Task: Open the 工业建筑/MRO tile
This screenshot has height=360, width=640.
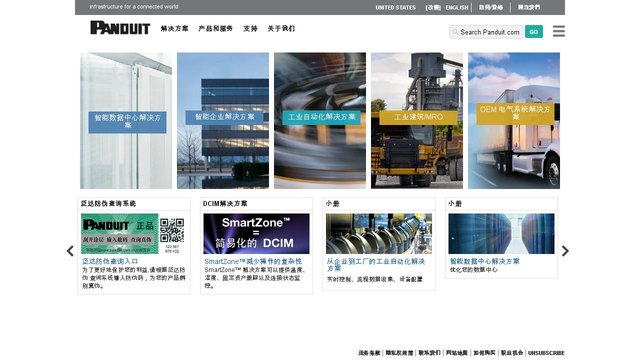Action: click(417, 120)
